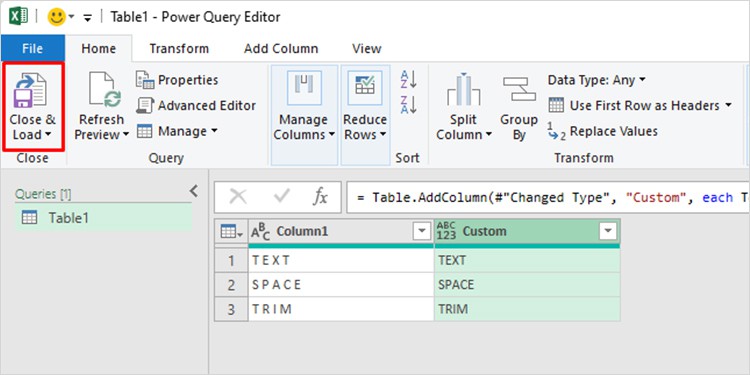Open the Data Type: Any dropdown
Image resolution: width=750 pixels, height=375 pixels.
click(596, 80)
